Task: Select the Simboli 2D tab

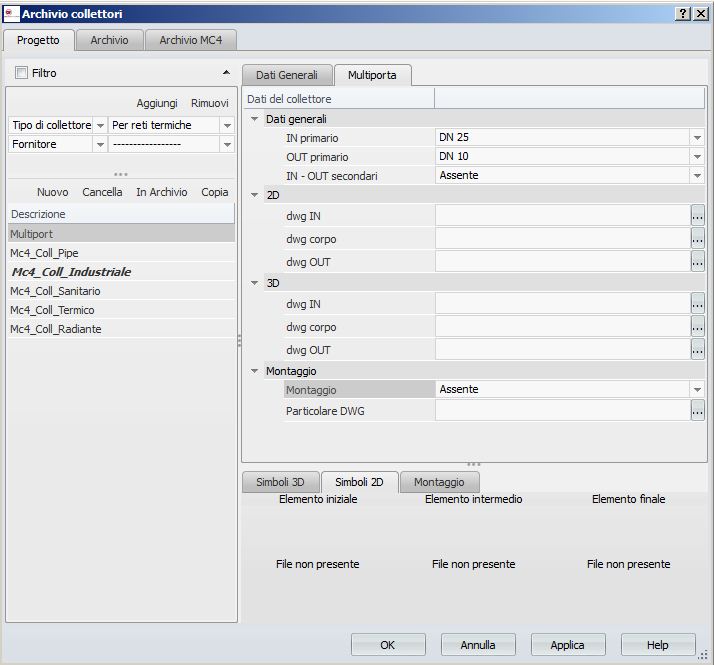Action: tap(359, 482)
